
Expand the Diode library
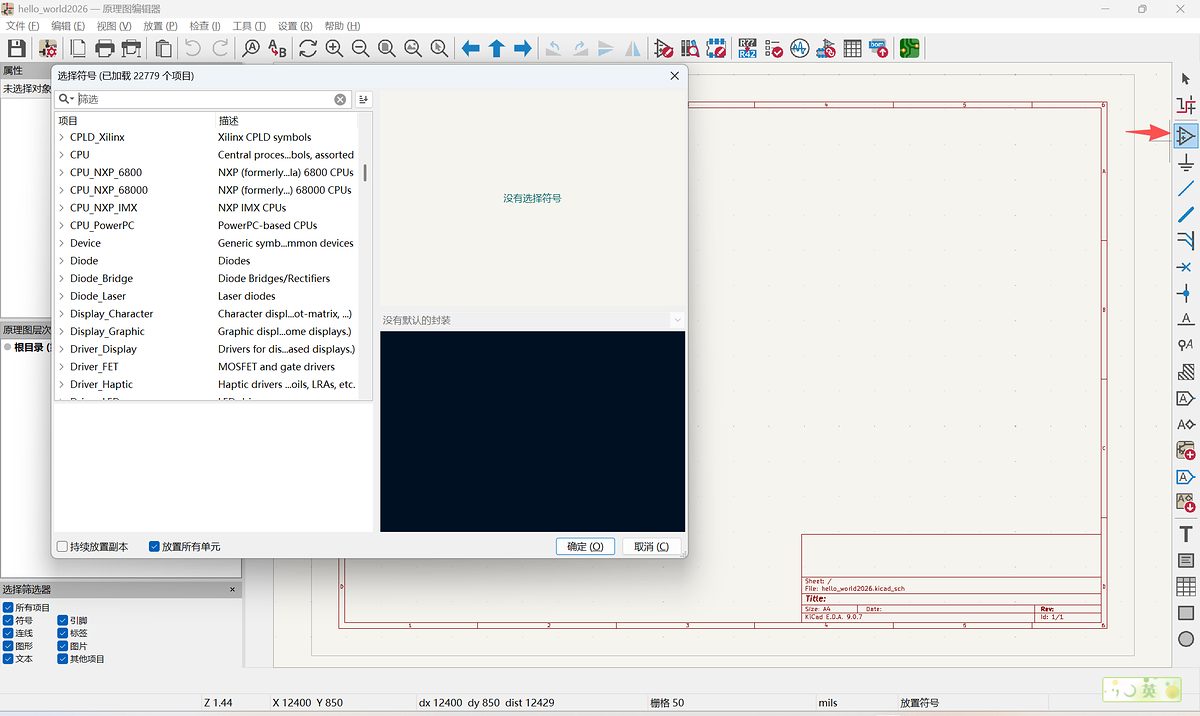pos(61,261)
